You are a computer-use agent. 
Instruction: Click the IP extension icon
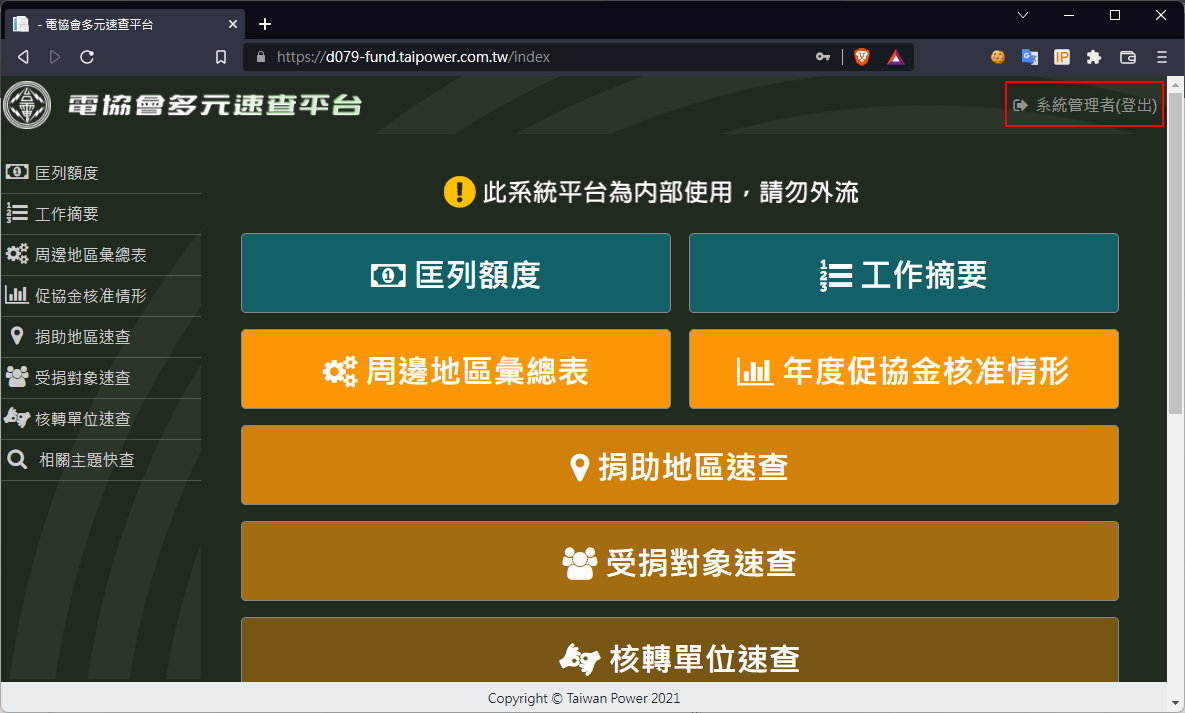1062,57
